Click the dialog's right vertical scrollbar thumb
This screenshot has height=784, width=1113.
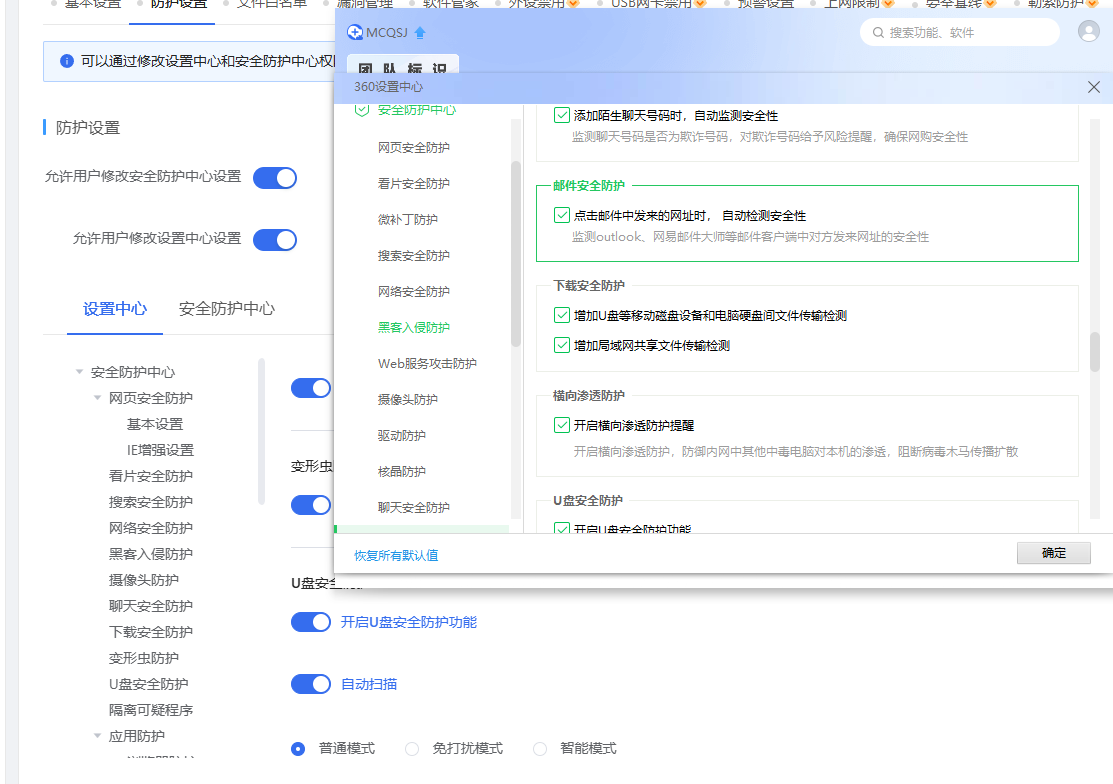[x=1095, y=351]
